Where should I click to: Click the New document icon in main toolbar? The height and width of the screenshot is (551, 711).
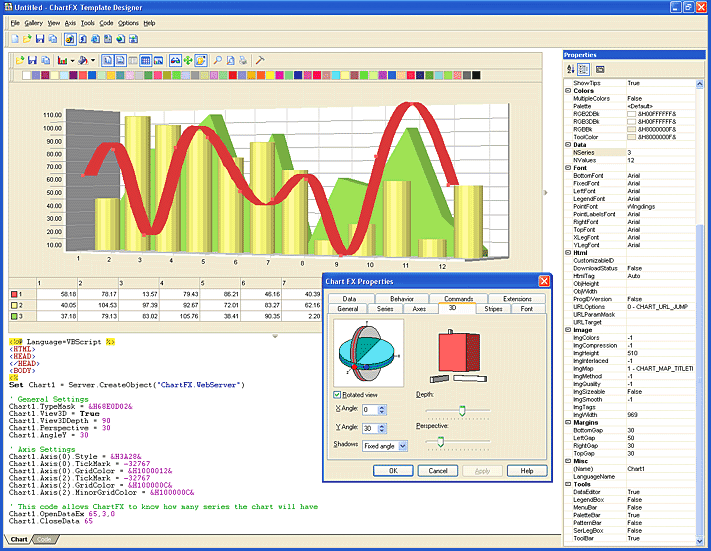[x=15, y=39]
